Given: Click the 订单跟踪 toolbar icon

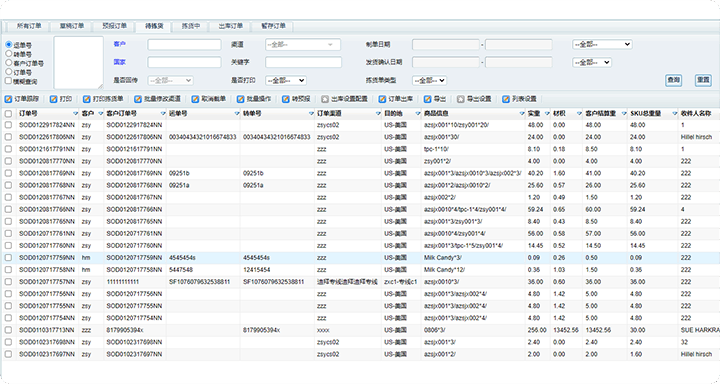Looking at the screenshot, I should (8, 99).
